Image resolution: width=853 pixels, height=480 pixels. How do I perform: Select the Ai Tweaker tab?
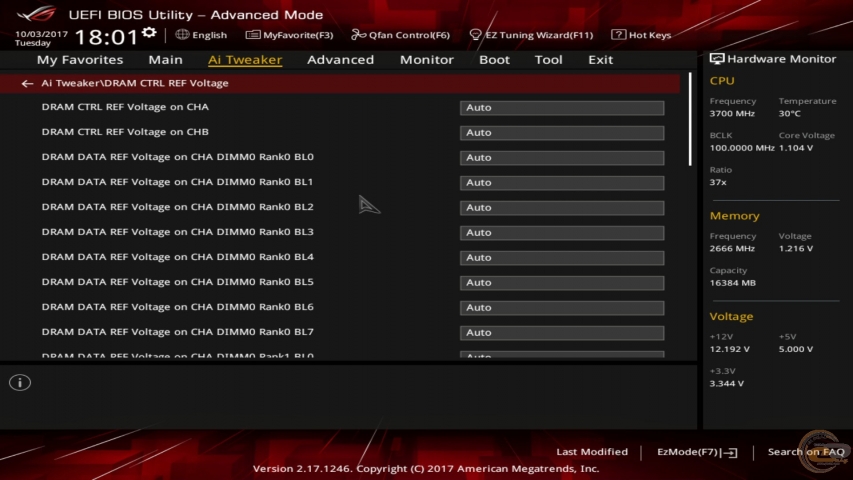point(245,59)
